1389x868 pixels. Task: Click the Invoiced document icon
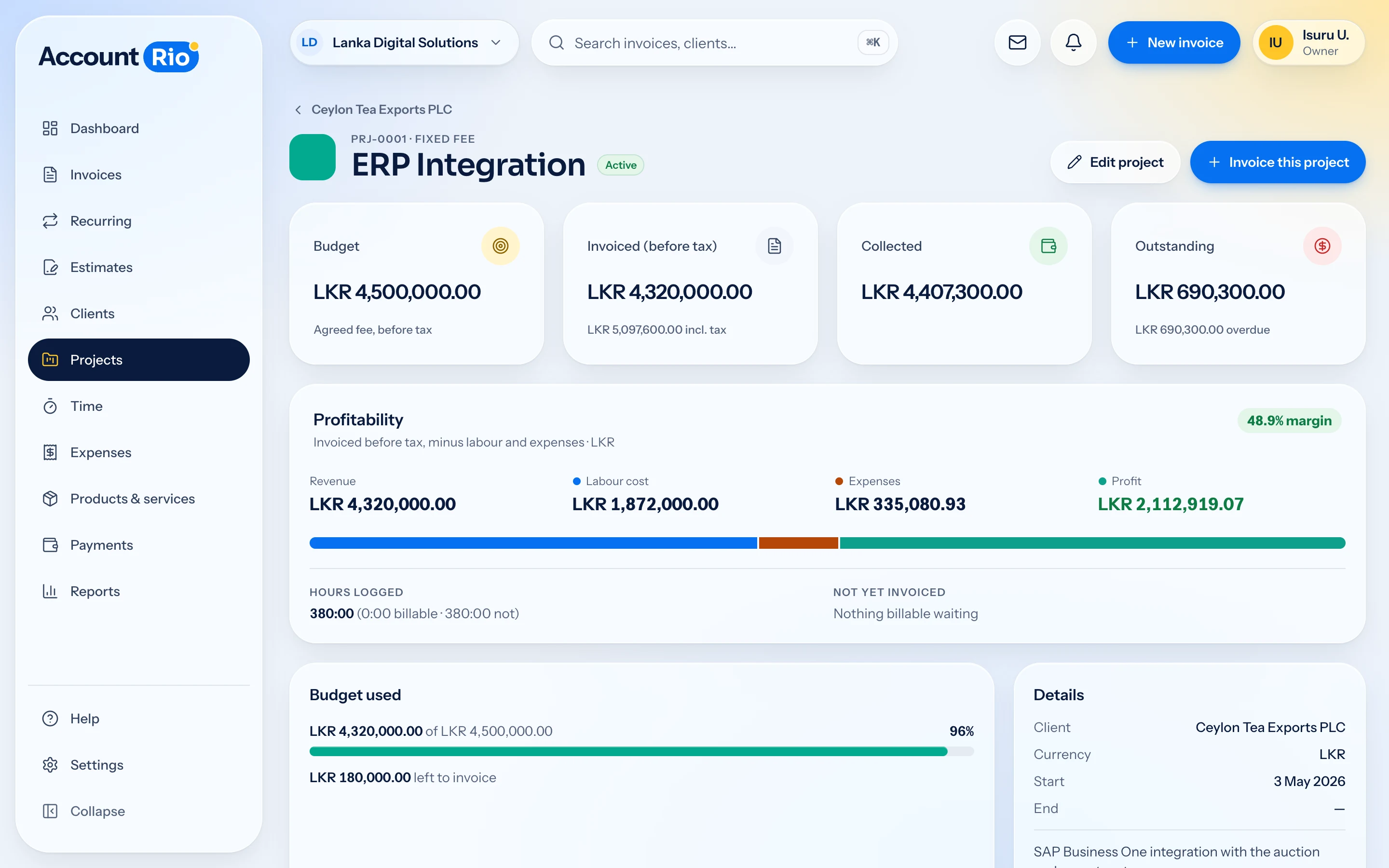pyautogui.click(x=774, y=246)
